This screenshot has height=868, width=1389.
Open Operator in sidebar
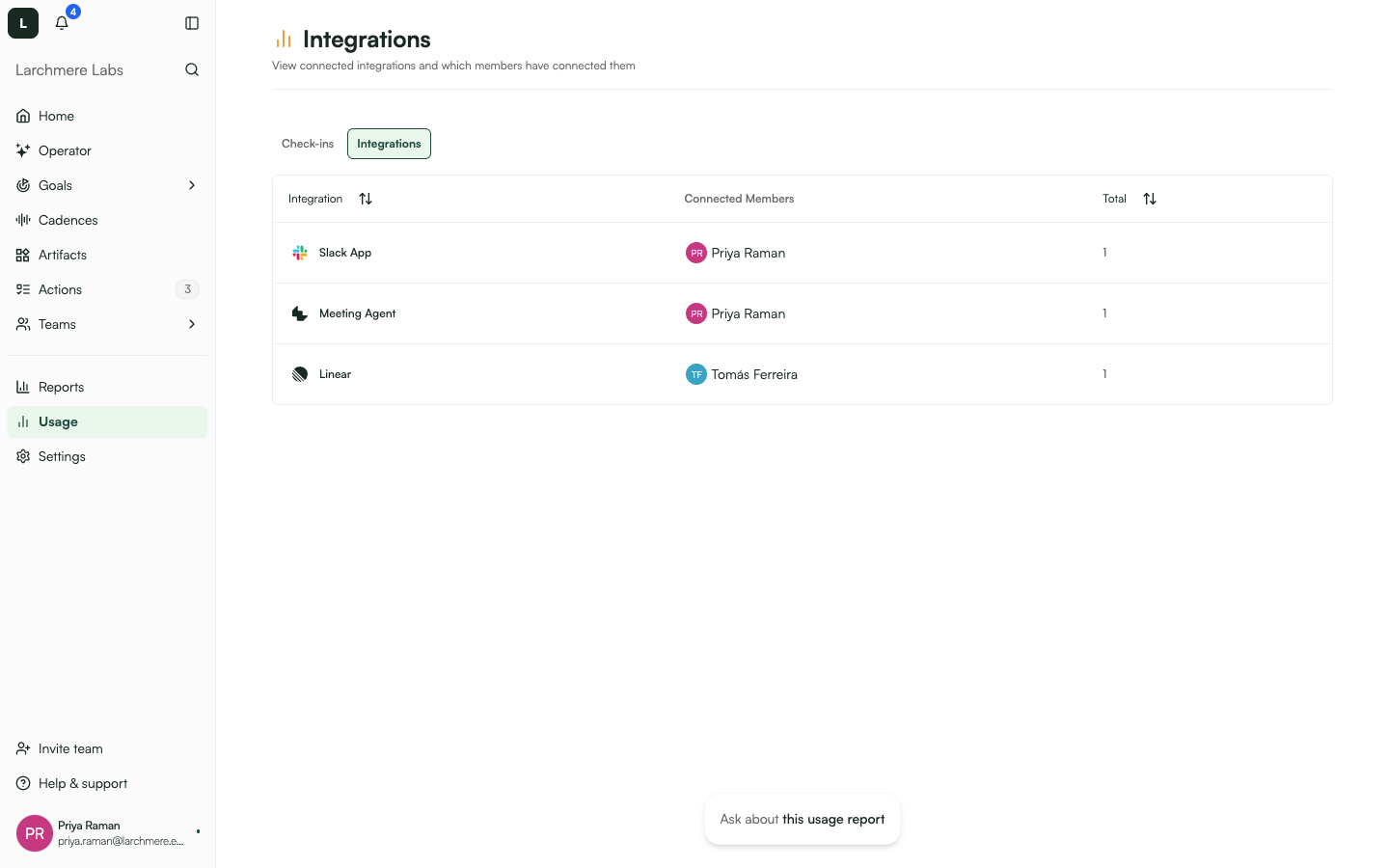click(x=107, y=150)
